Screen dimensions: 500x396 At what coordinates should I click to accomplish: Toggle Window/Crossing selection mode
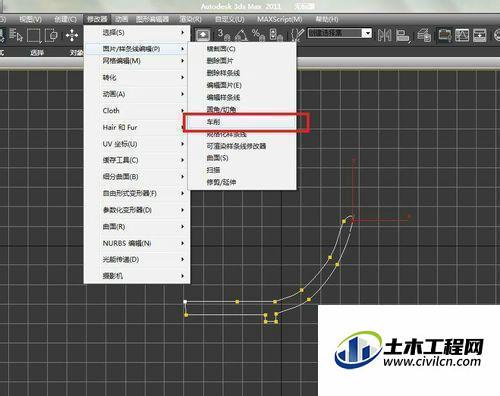click(x=51, y=35)
